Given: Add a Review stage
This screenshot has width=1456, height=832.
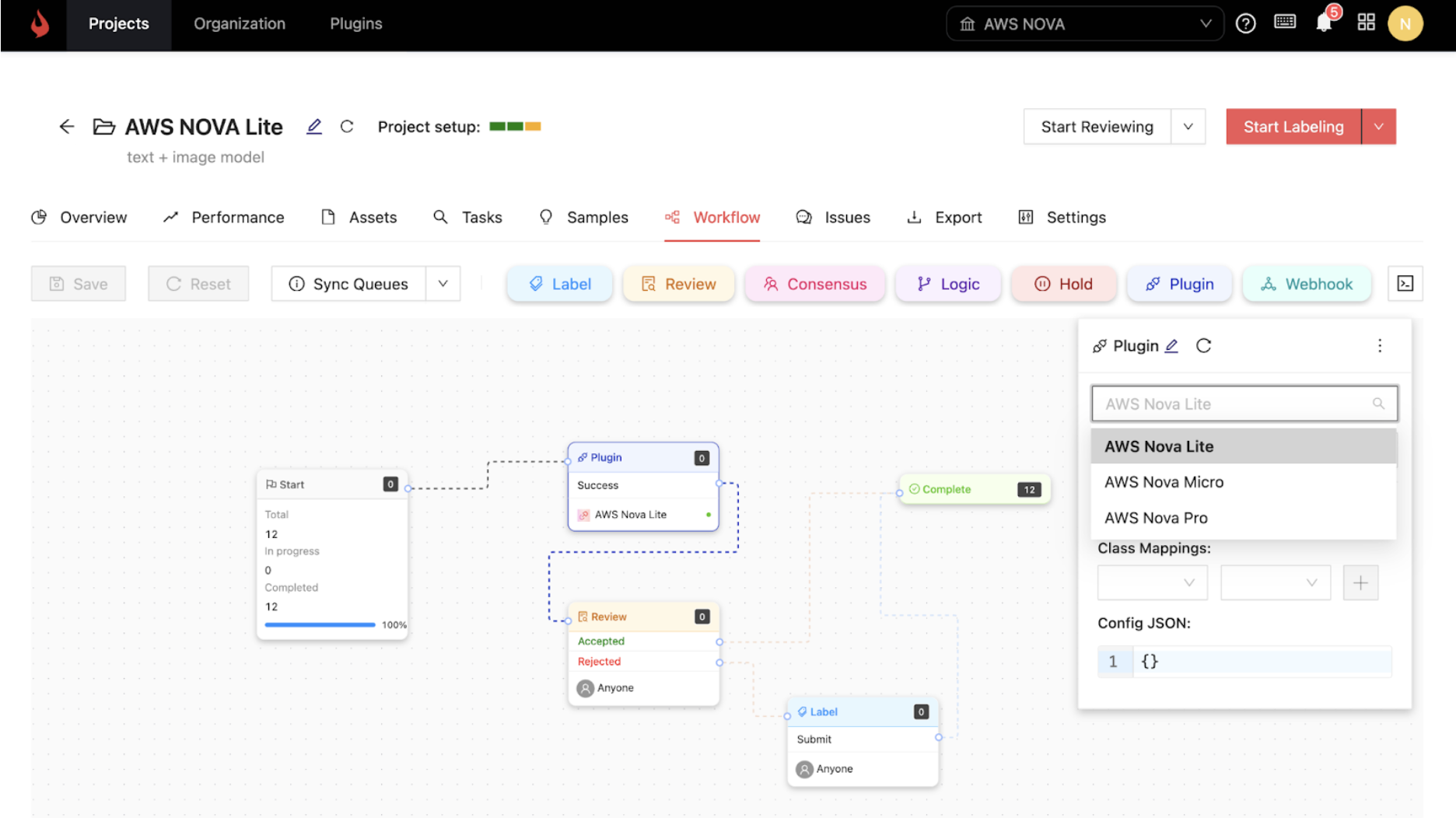Looking at the screenshot, I should pos(678,284).
